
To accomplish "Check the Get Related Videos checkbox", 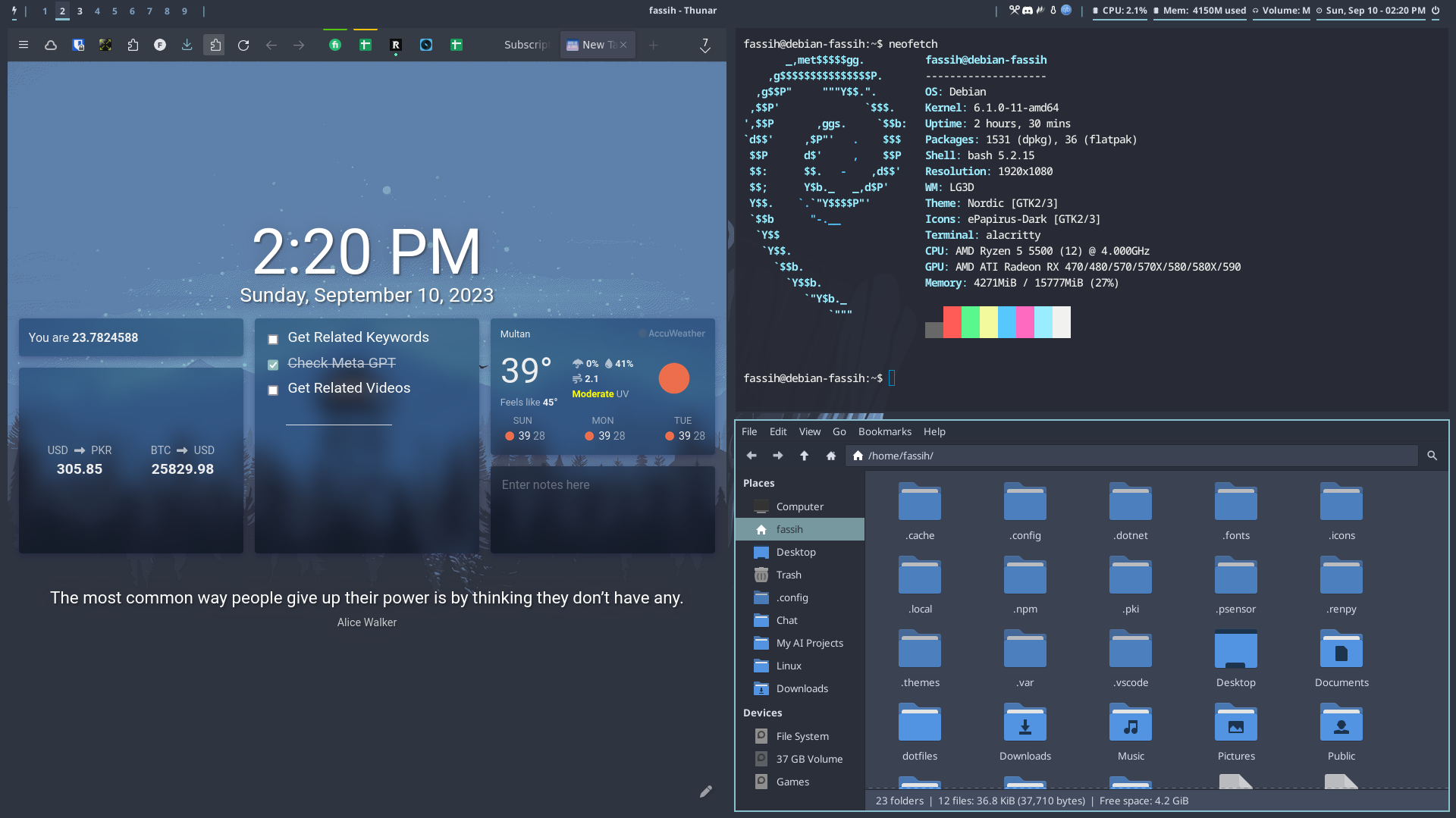I will [273, 390].
